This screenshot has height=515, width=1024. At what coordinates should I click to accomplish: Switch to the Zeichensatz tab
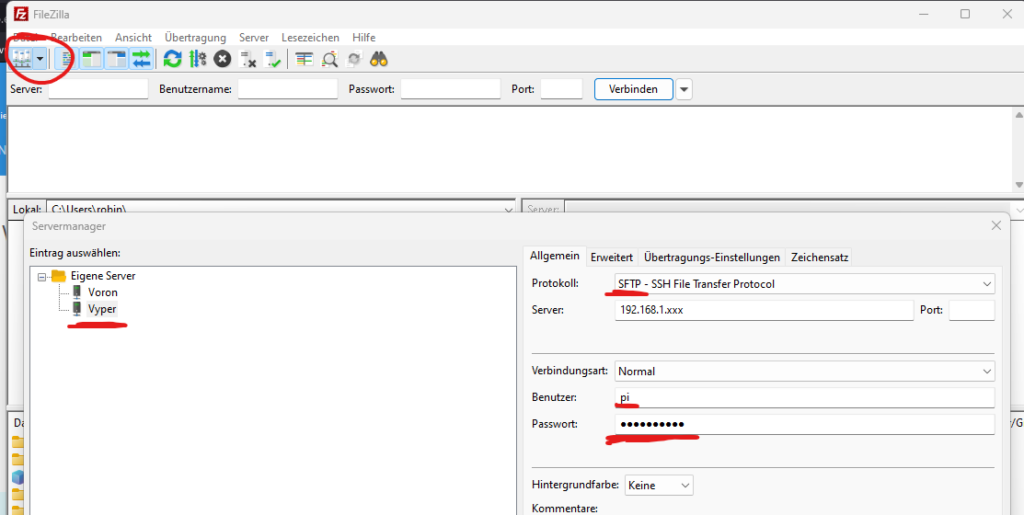click(x=820, y=257)
